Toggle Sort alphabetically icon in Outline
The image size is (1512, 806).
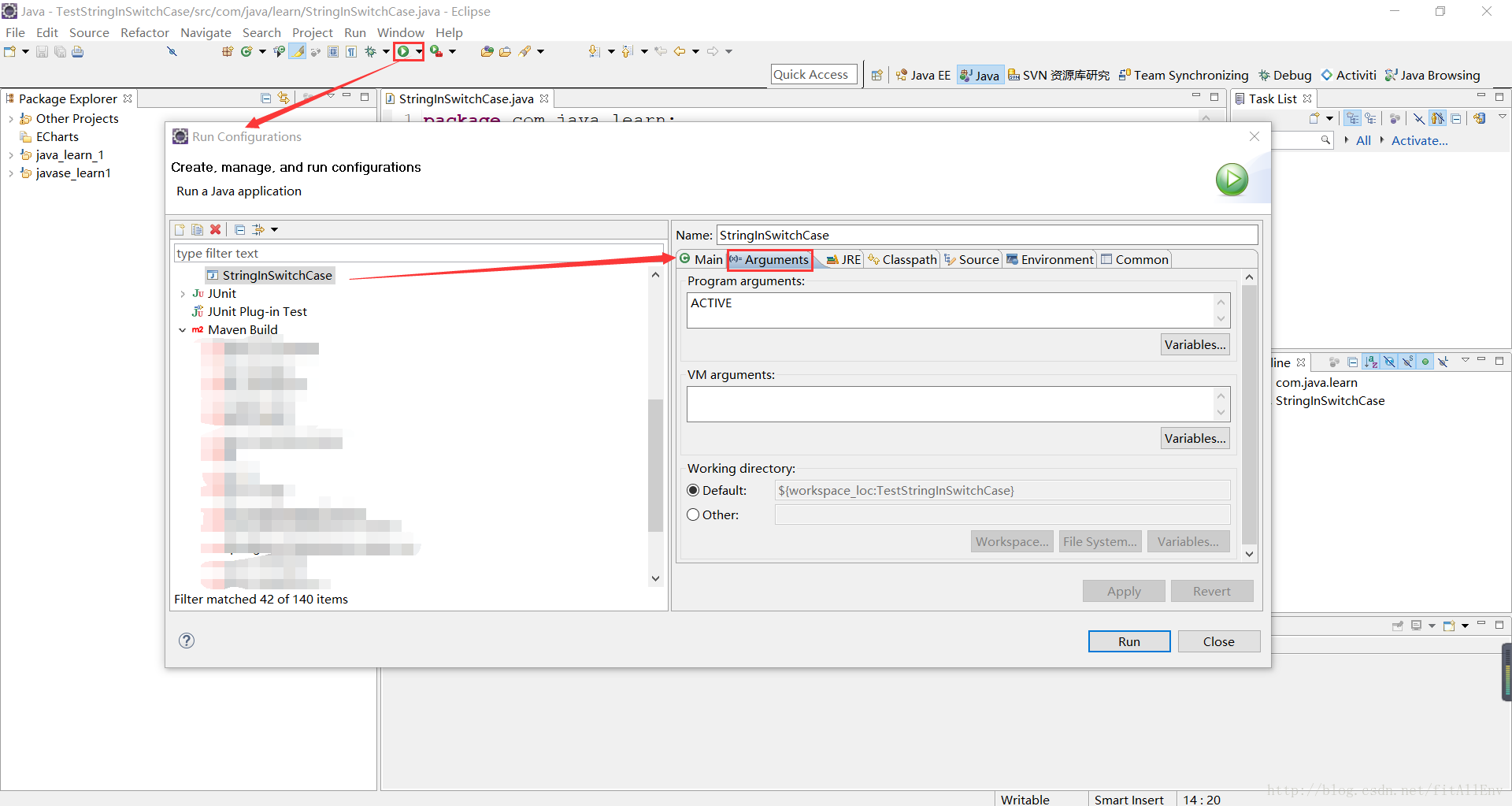(1371, 362)
